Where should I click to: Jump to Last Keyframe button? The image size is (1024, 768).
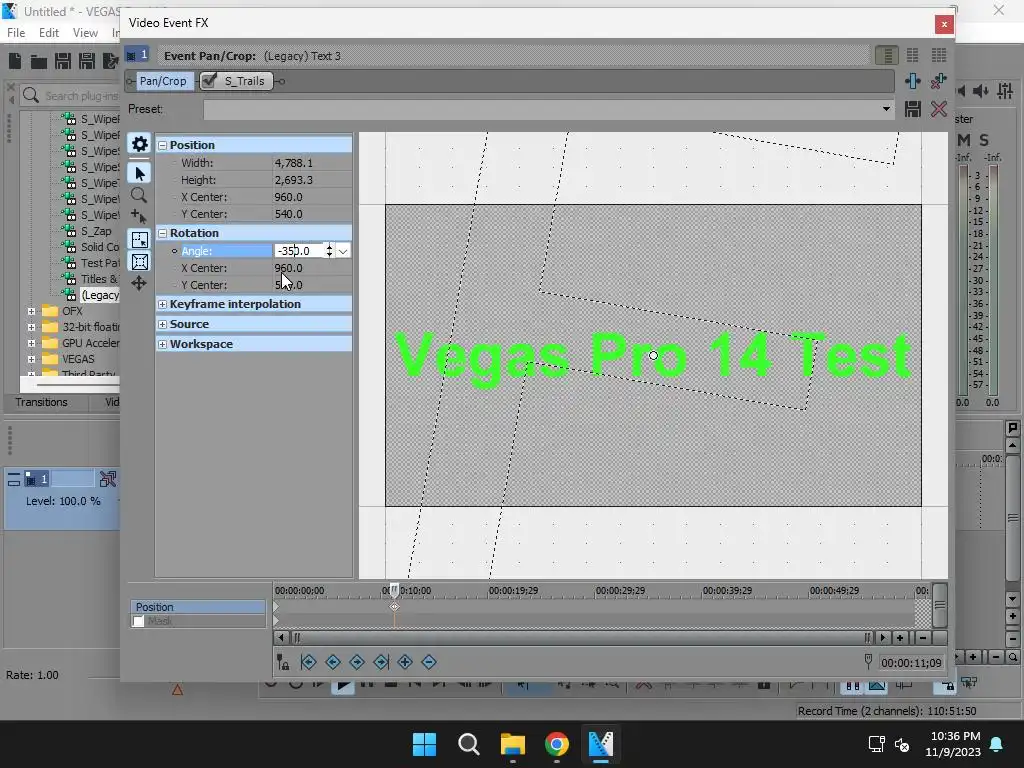381,662
